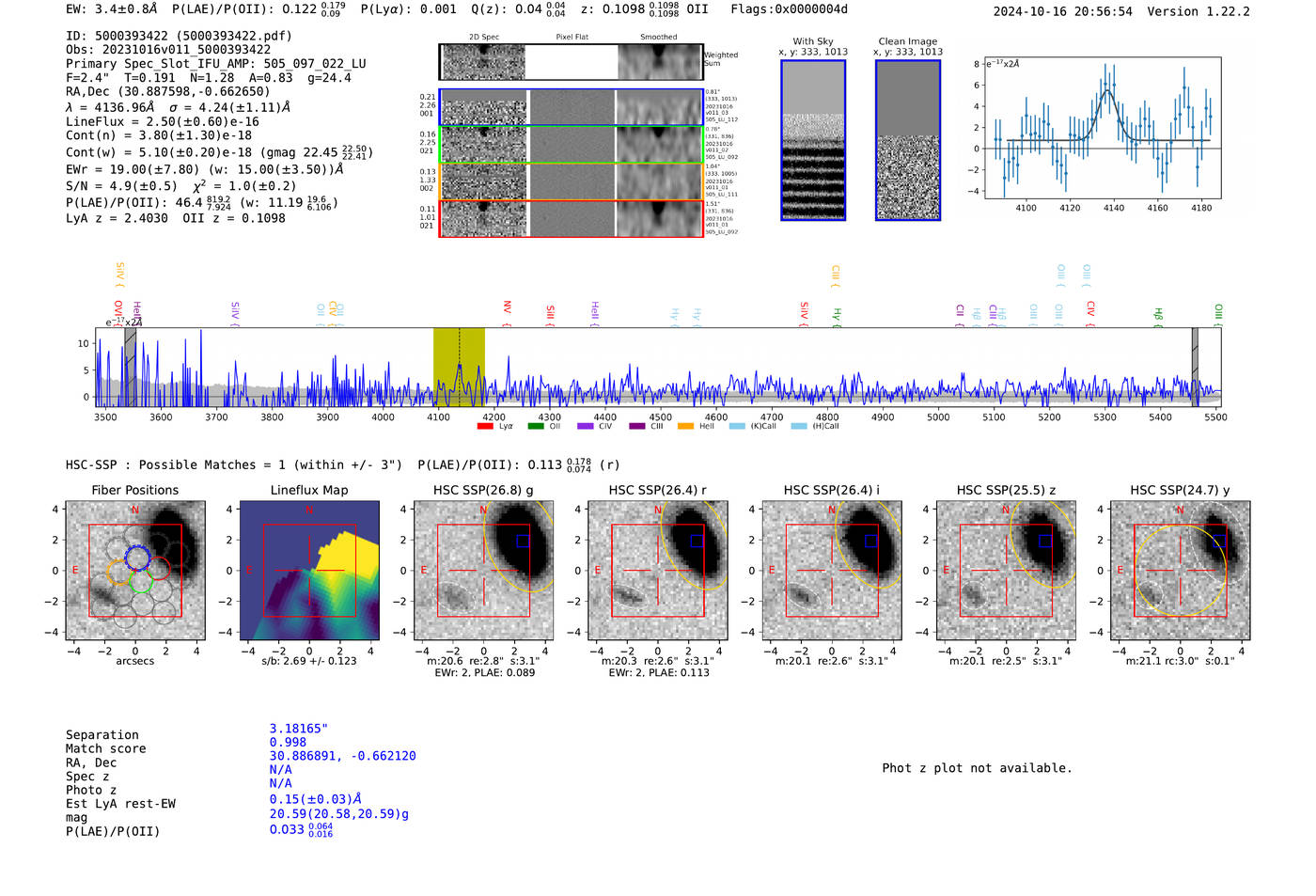Select the green-outlined 2D fiber spectrum row
The width and height of the screenshot is (1316, 896).
click(572, 145)
